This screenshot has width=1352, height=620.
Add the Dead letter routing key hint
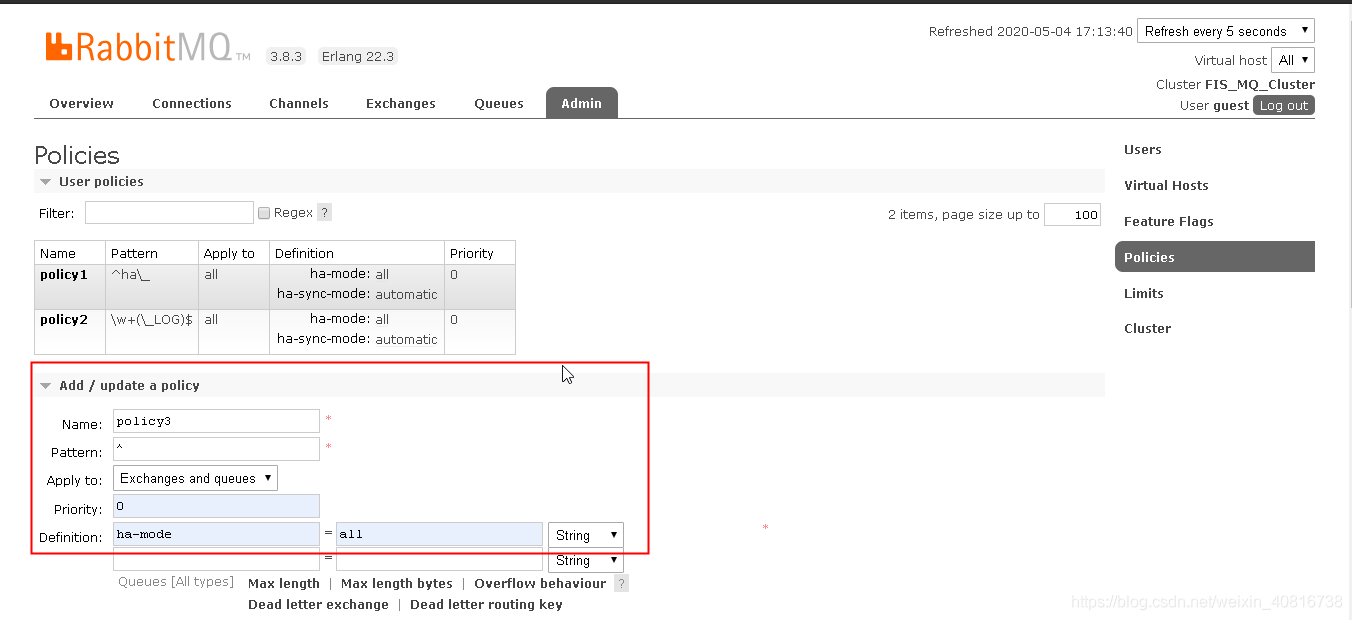click(x=486, y=604)
